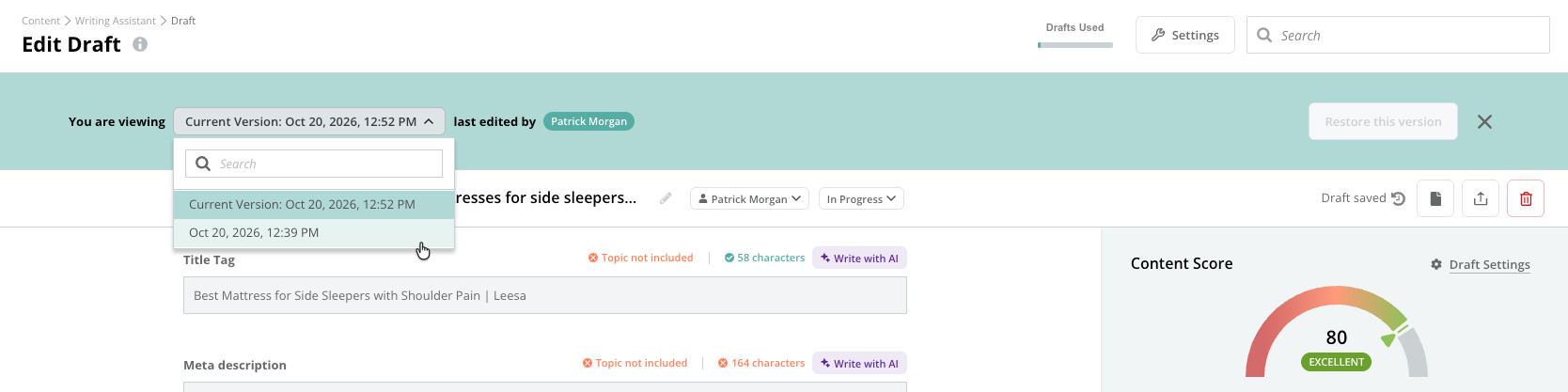Viewport: 1568px width, 392px height.
Task: Open the In Progress status dropdown
Action: 861,198
